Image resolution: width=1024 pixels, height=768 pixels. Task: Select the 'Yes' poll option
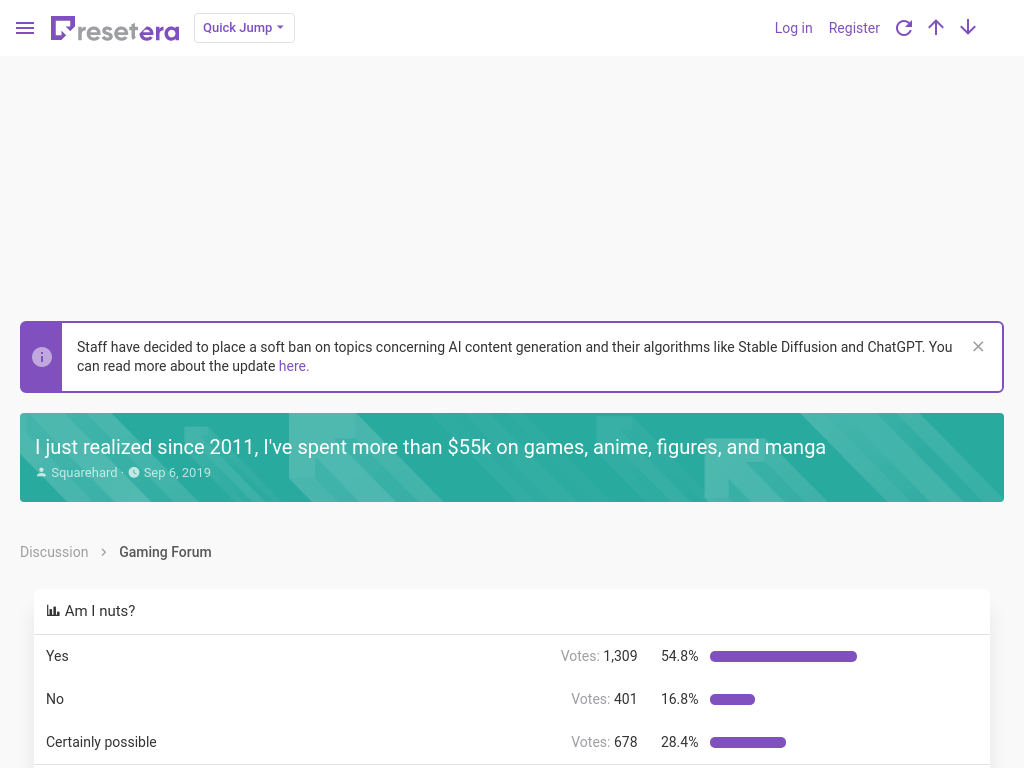(x=57, y=656)
